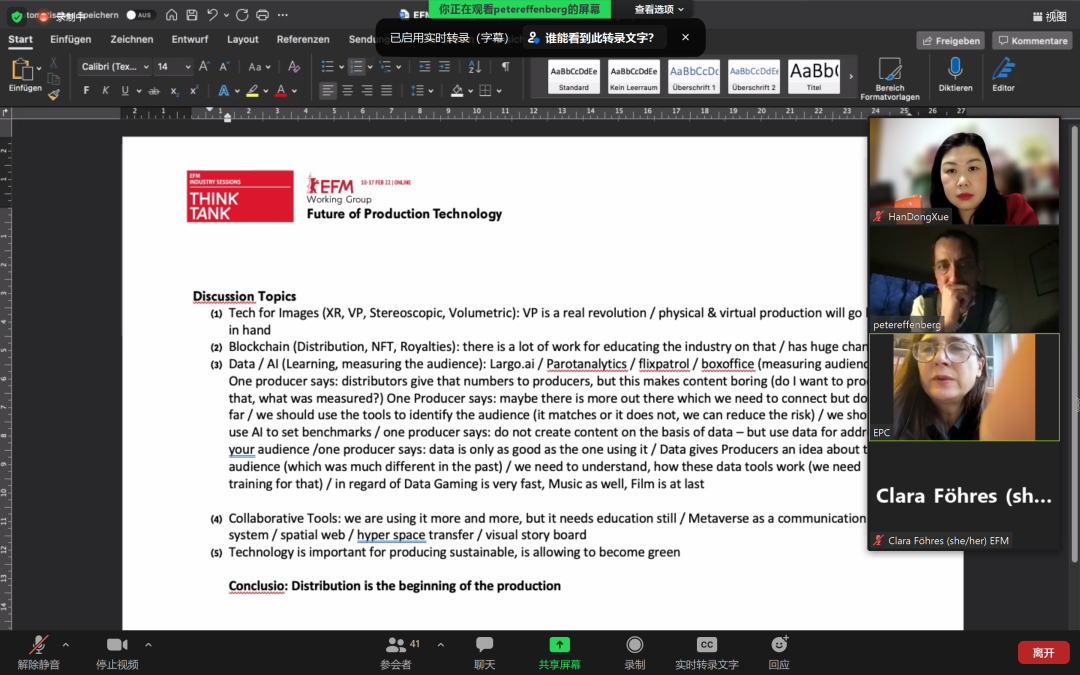Click the numbered list icon
Viewport: 1080px width, 675px height.
(356, 67)
